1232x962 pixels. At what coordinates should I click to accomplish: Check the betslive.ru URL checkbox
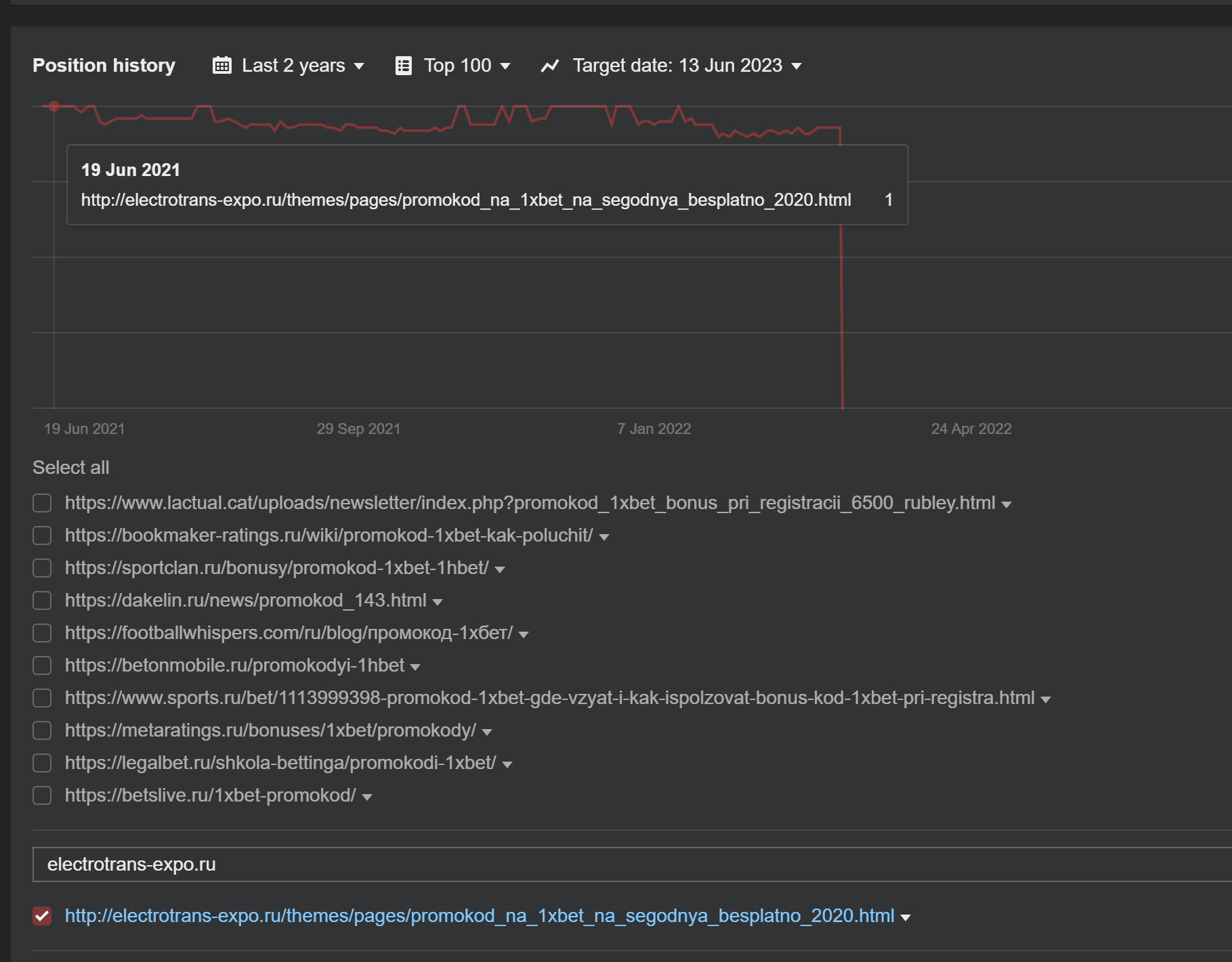42,795
